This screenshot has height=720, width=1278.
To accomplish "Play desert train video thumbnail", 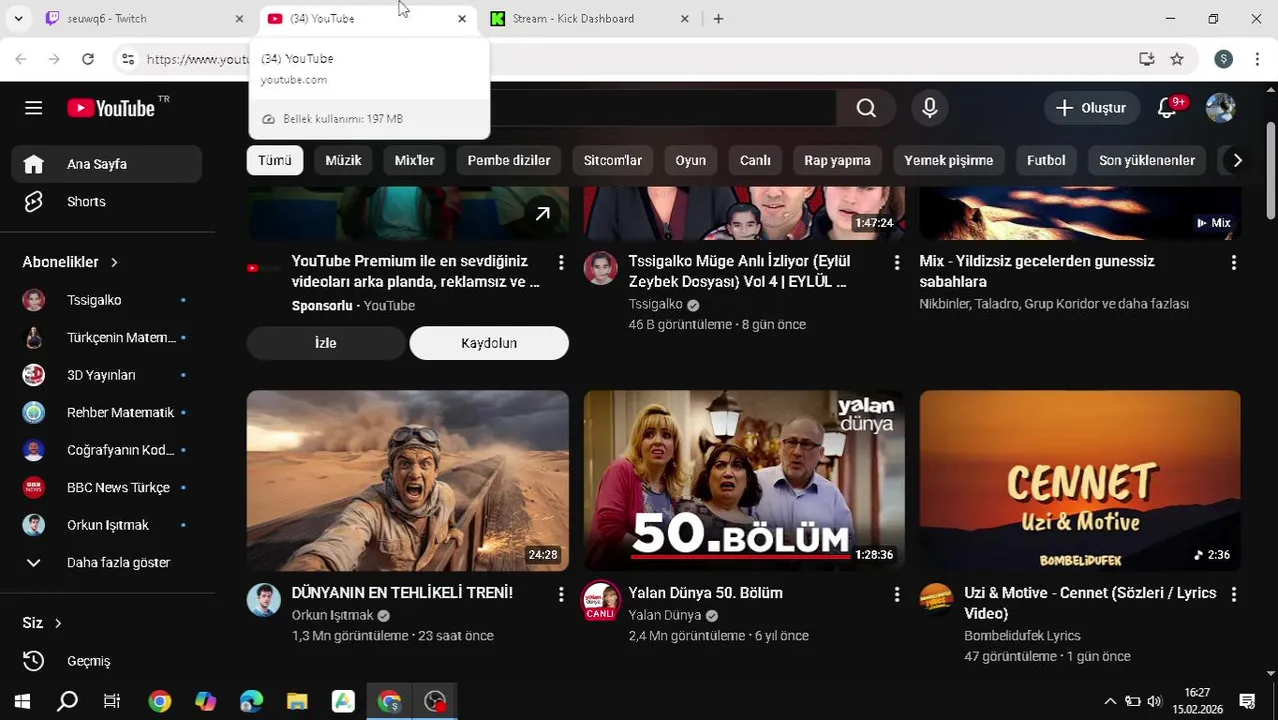I will (408, 481).
